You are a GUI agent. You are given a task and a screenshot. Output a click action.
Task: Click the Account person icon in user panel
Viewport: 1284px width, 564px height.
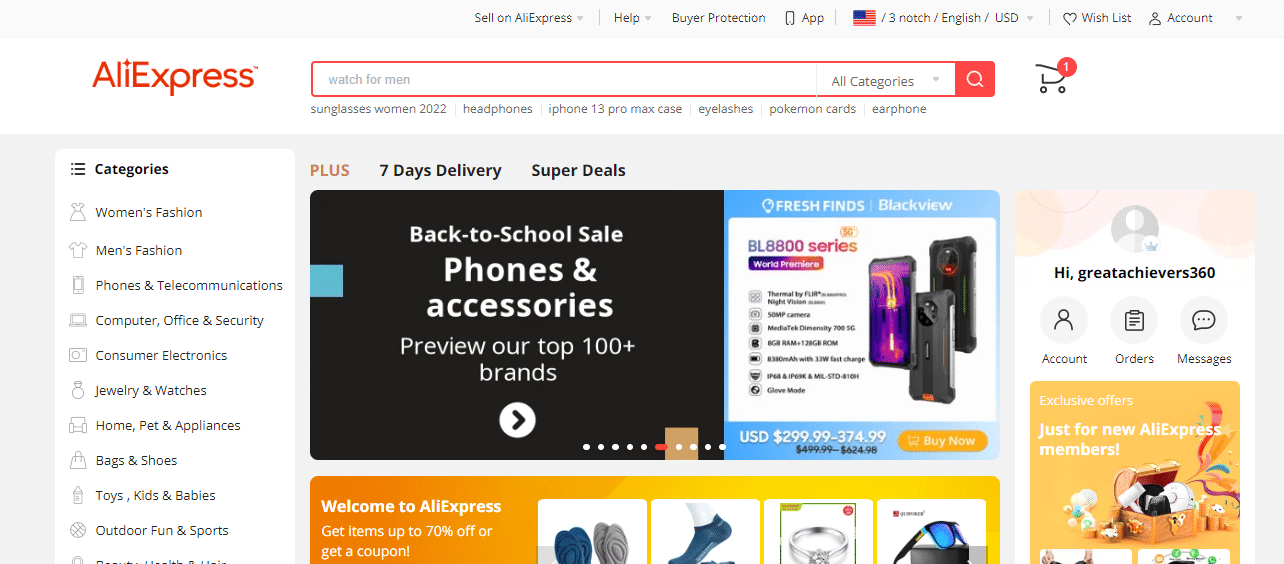coord(1064,320)
